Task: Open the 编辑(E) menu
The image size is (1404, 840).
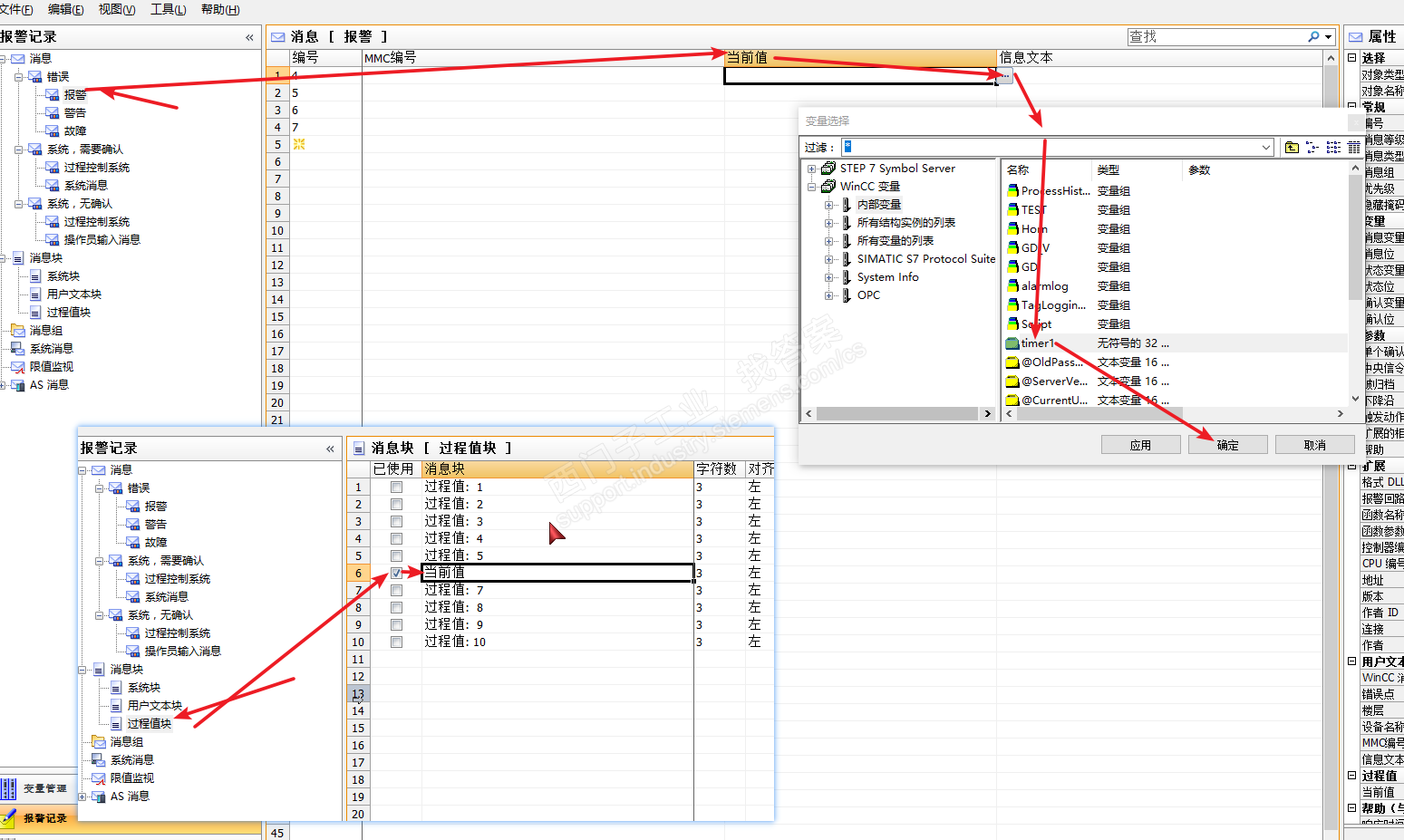Action: 65,9
